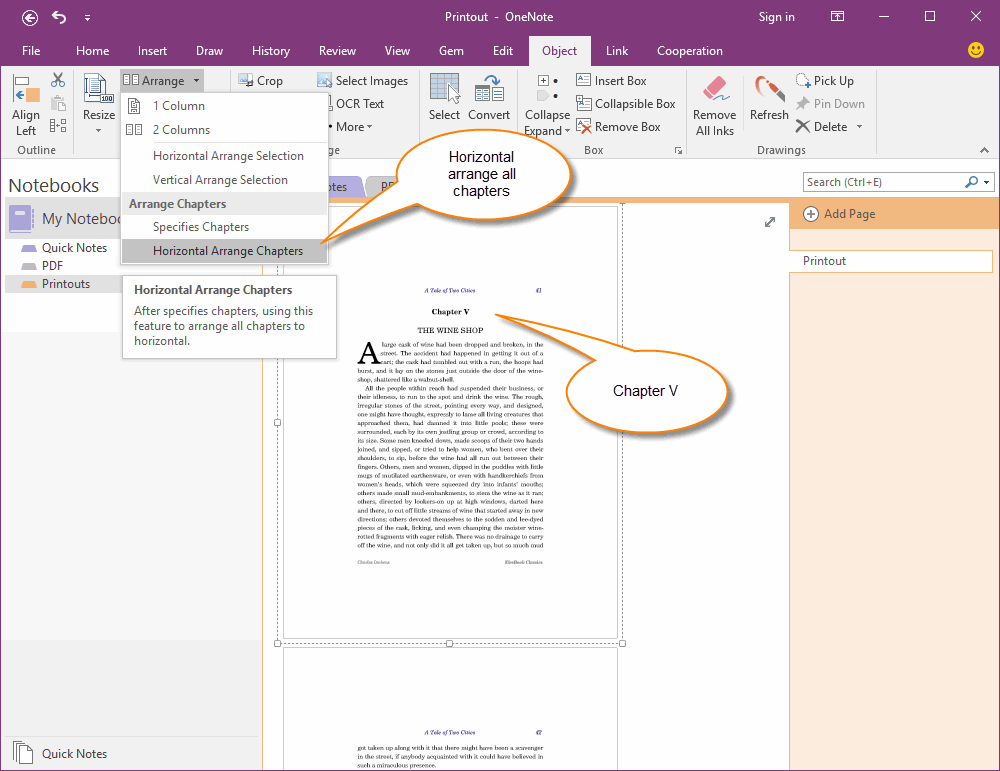Collapse the ribbon with chevron
The width and height of the screenshot is (1000, 771).
[984, 151]
